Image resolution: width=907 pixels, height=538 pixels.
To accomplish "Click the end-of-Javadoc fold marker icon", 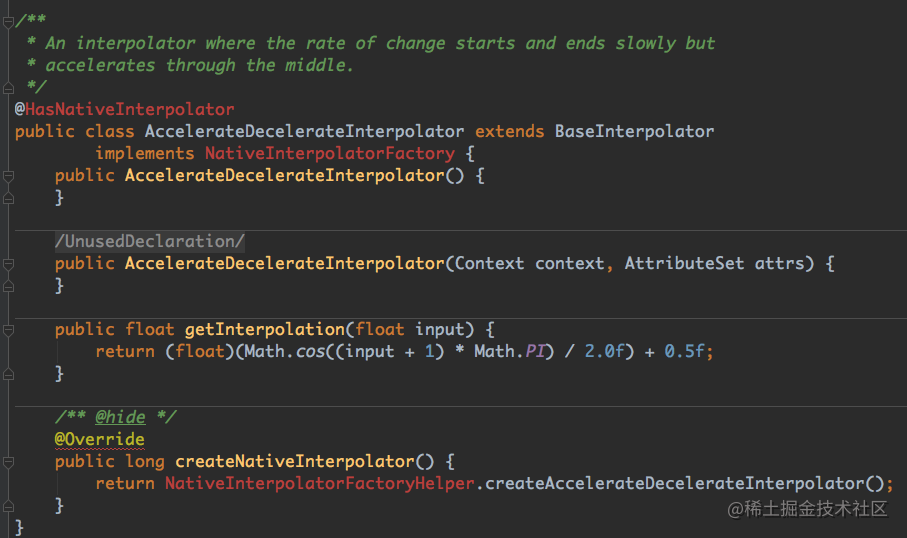I will tap(8, 88).
